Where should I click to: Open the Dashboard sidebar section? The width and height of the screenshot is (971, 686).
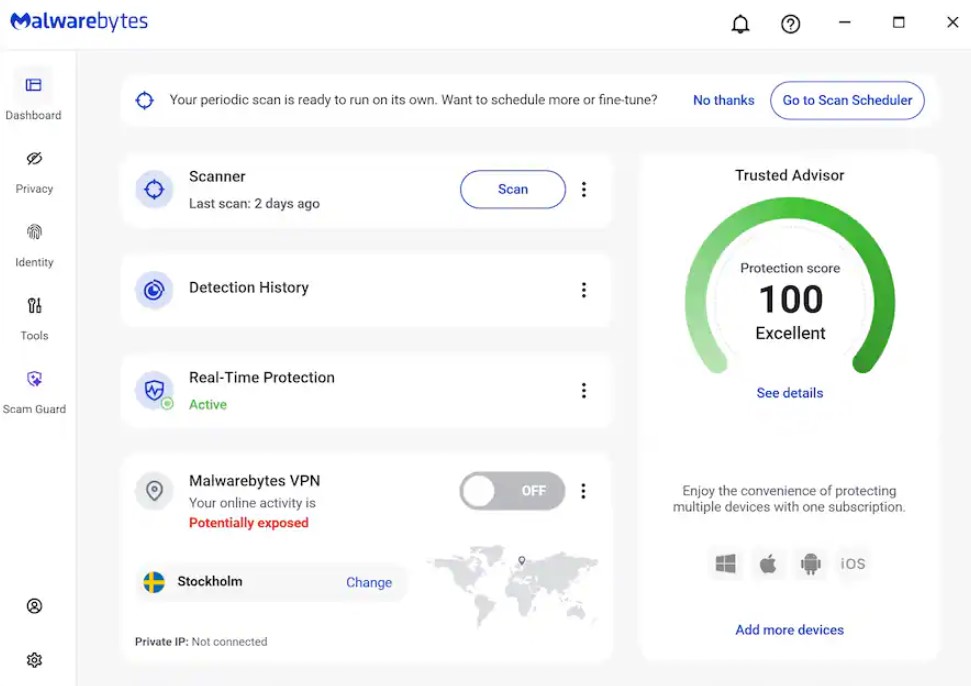pos(33,97)
